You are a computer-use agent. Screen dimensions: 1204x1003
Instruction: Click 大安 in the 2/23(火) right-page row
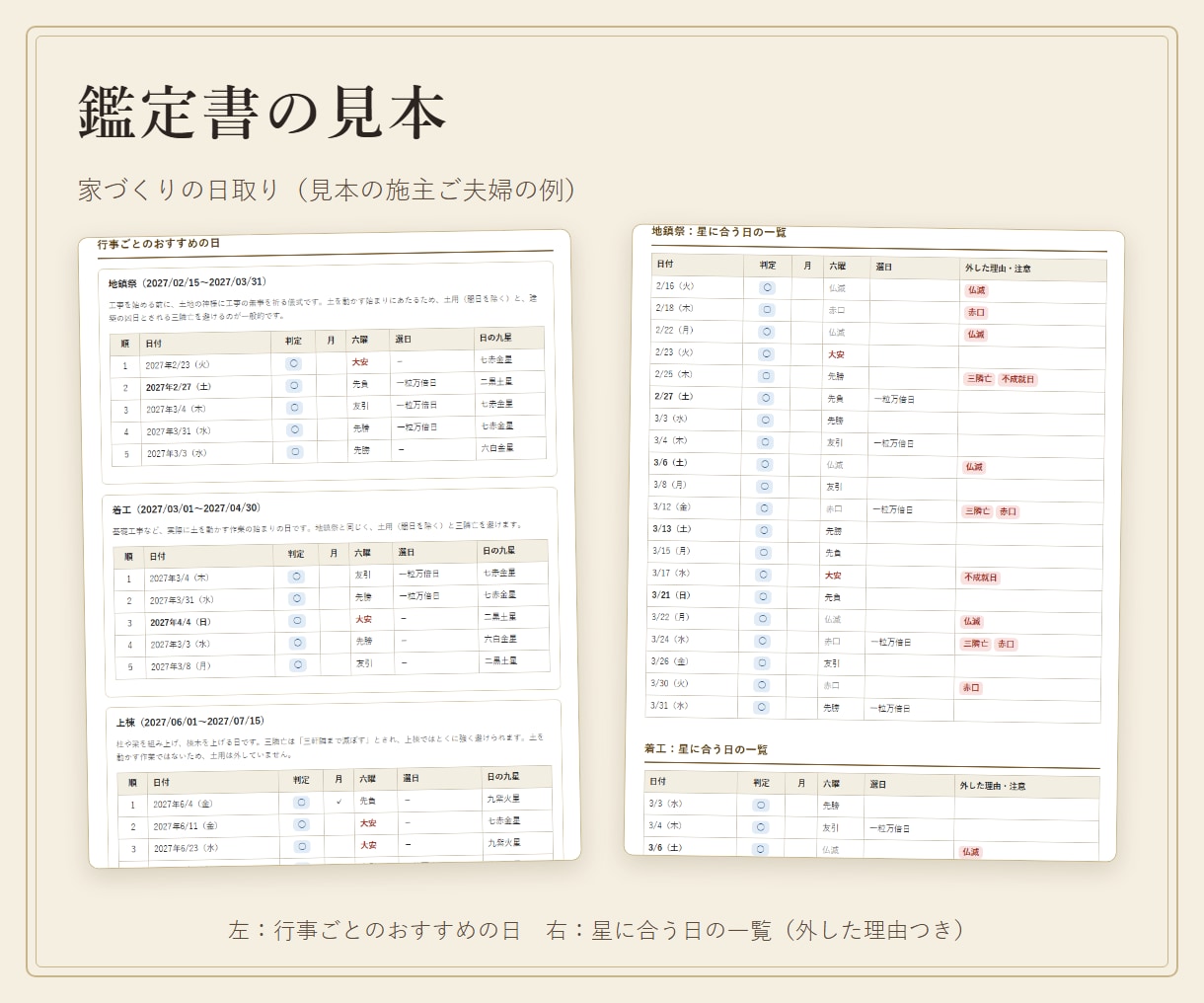pyautogui.click(x=836, y=354)
